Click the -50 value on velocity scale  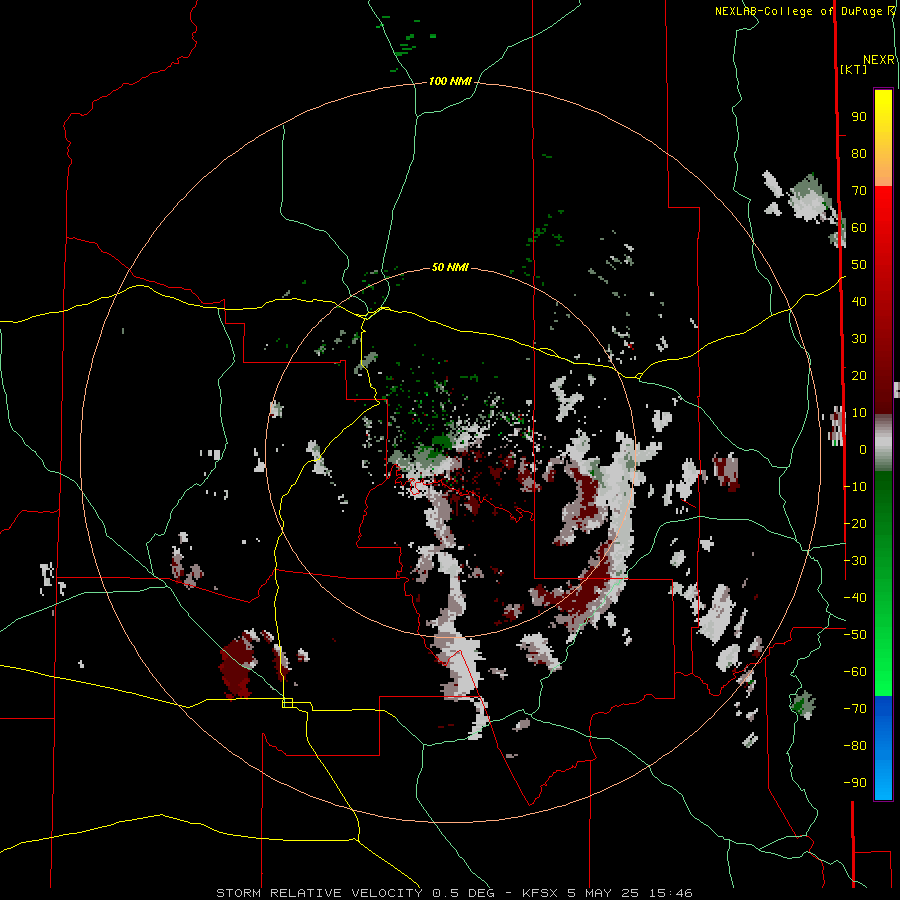(855, 635)
